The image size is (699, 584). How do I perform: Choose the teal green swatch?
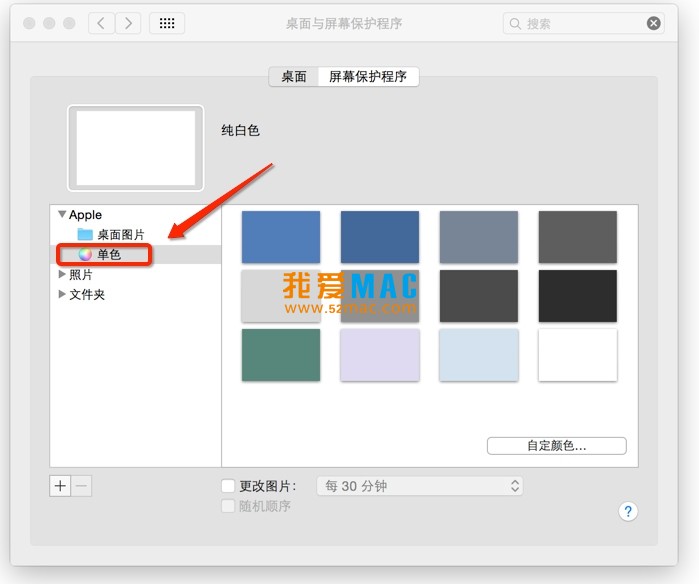(x=281, y=355)
